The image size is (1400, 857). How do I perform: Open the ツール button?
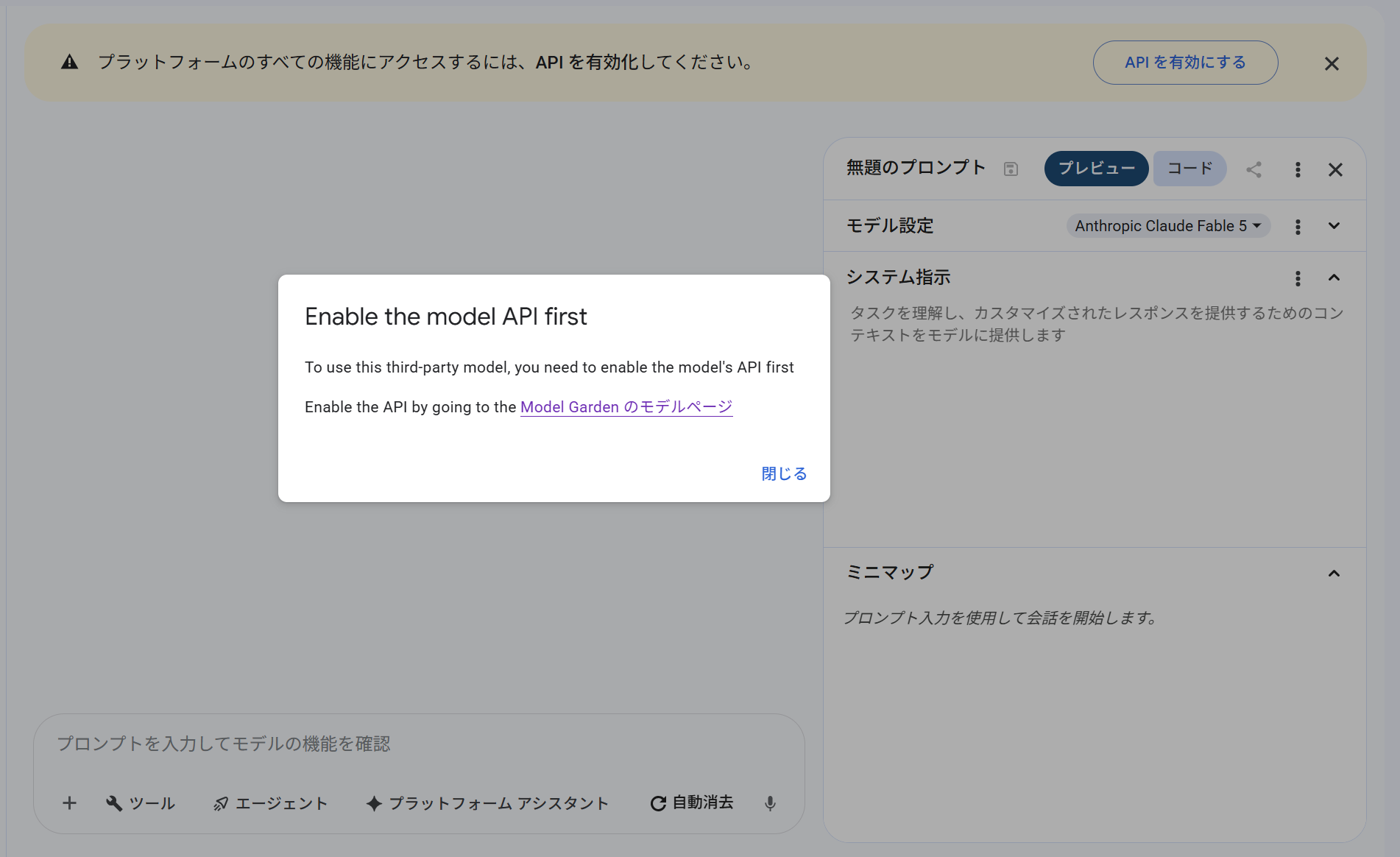pyautogui.click(x=141, y=803)
